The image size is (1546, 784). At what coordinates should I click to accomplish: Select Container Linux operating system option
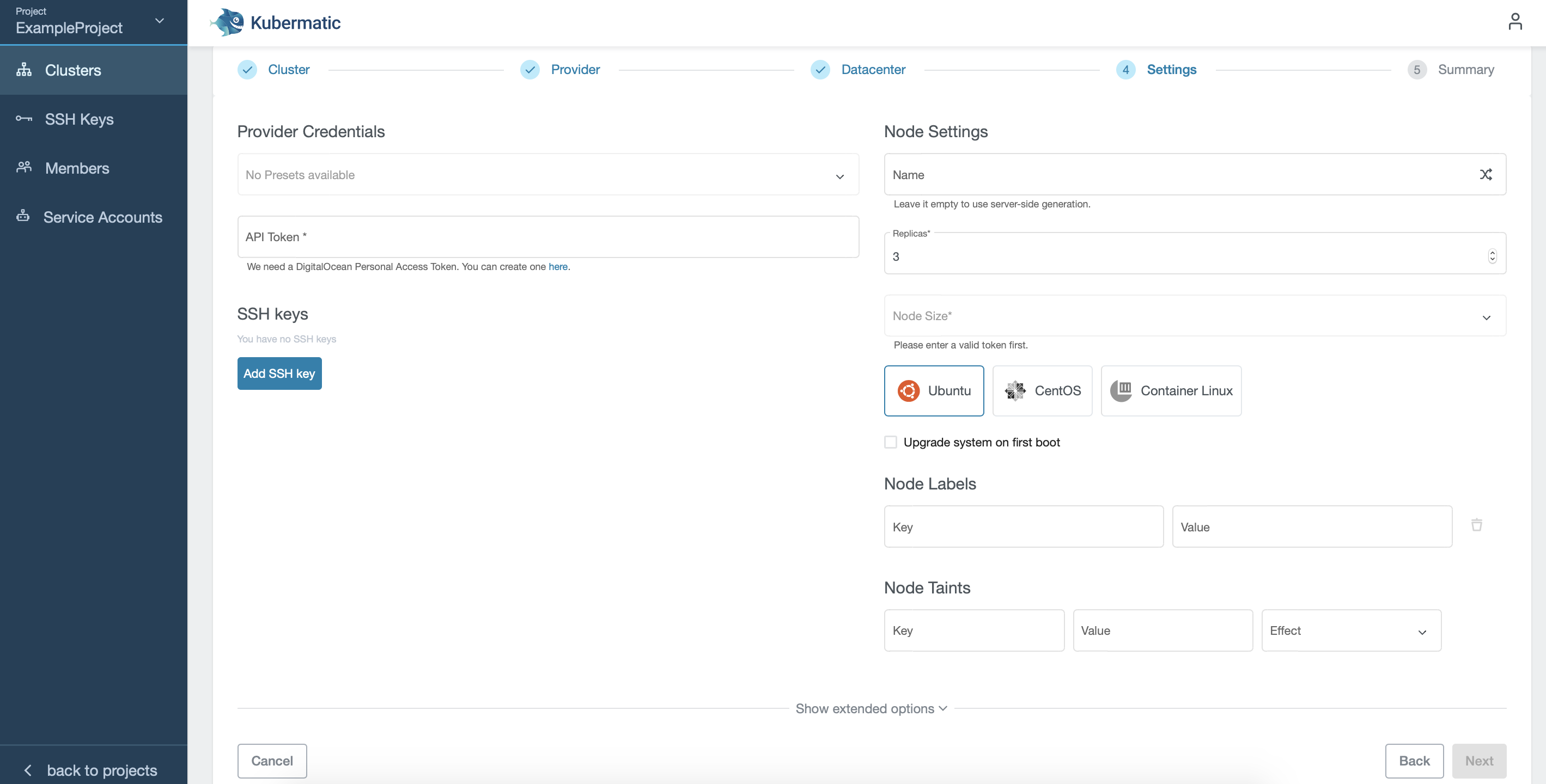pyautogui.click(x=1171, y=390)
